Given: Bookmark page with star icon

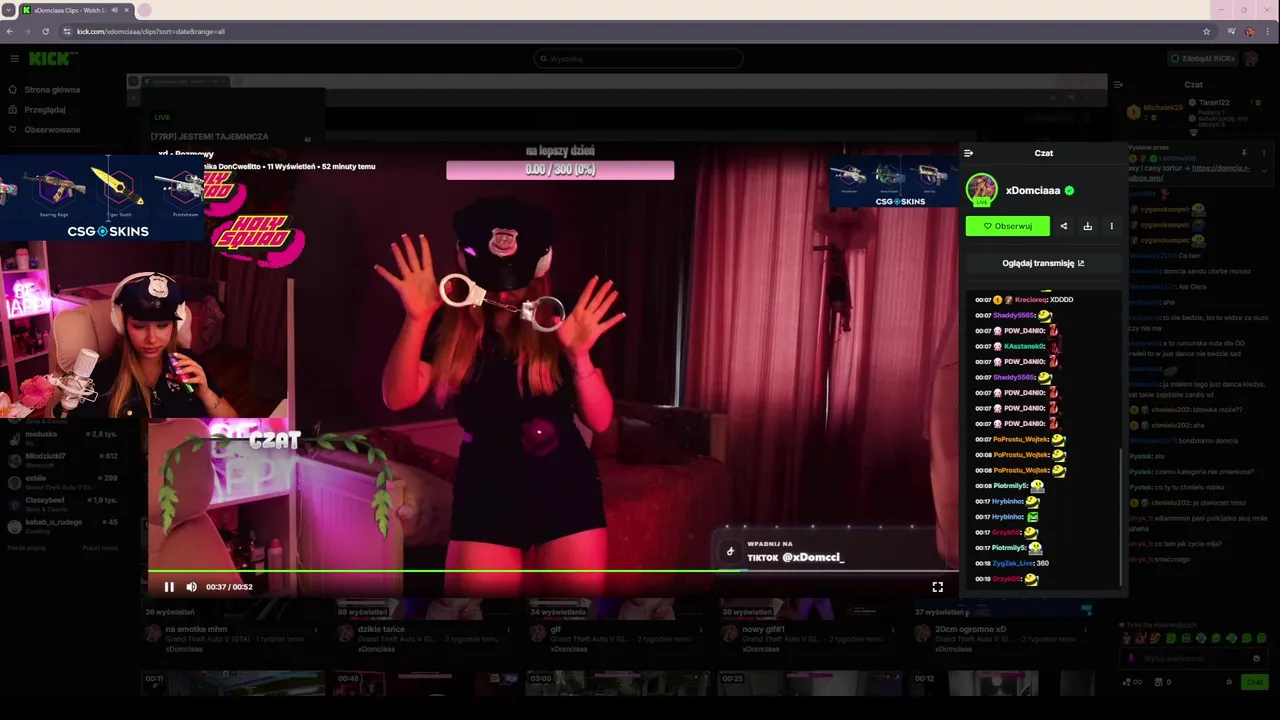Looking at the screenshot, I should [1206, 31].
